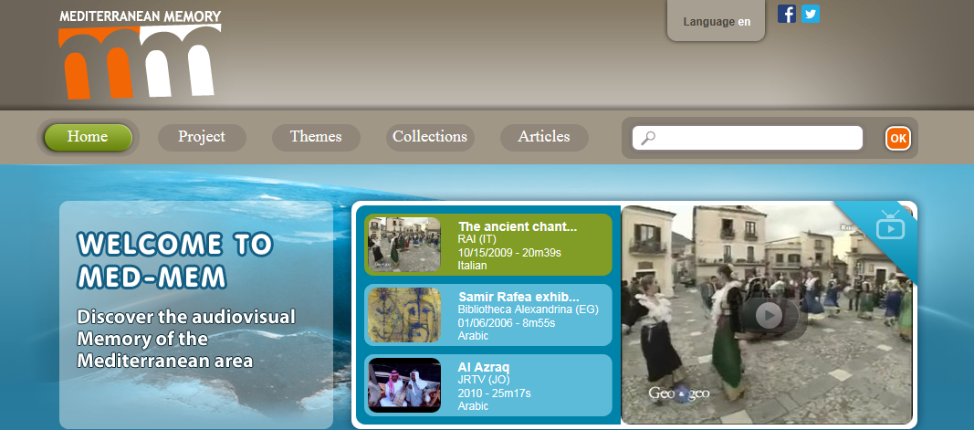Open "Samir Rafea exhib..." title link
Viewport: 974px width, 430px height.
(518, 297)
